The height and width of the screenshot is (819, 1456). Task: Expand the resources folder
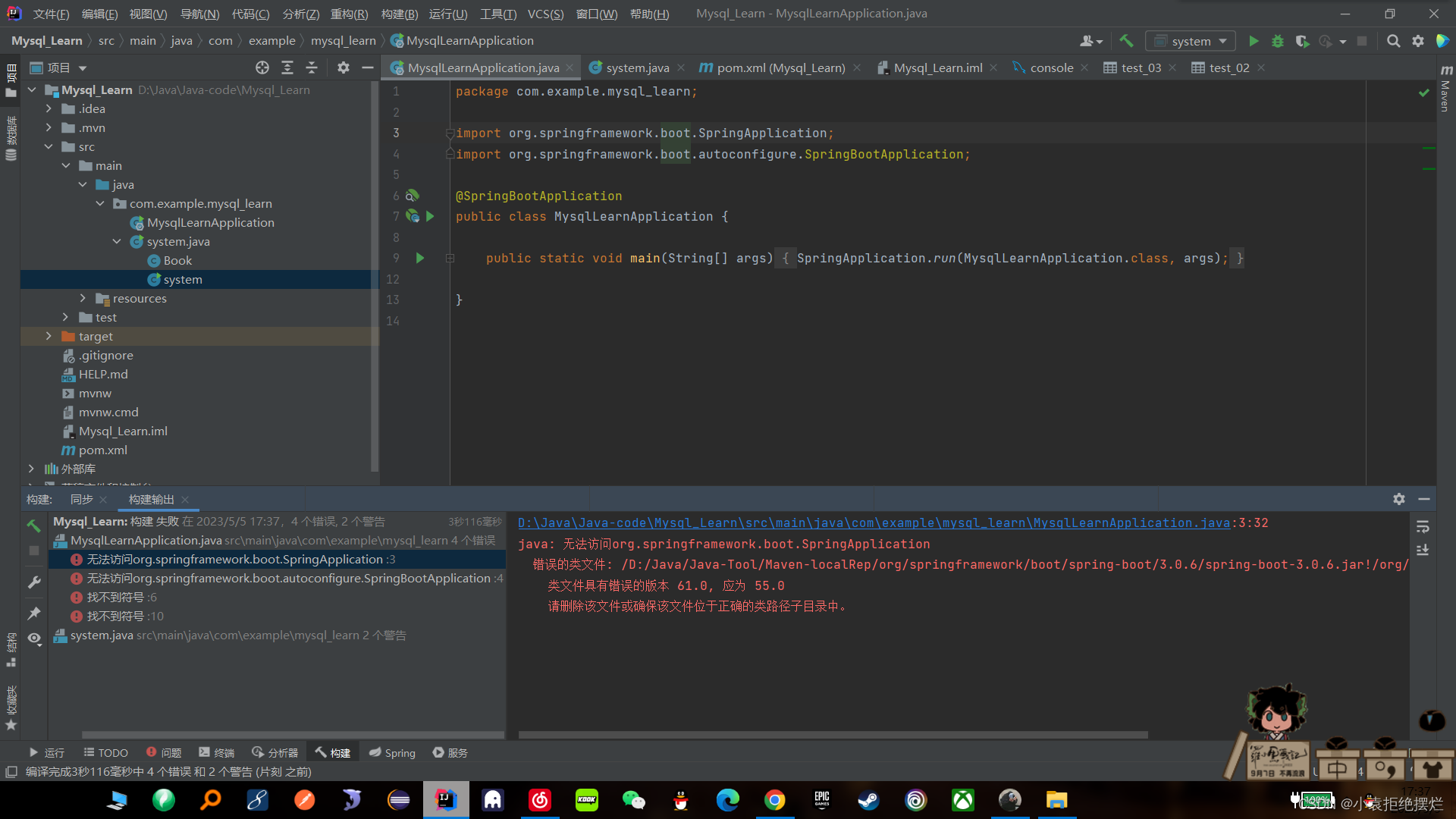pos(83,299)
